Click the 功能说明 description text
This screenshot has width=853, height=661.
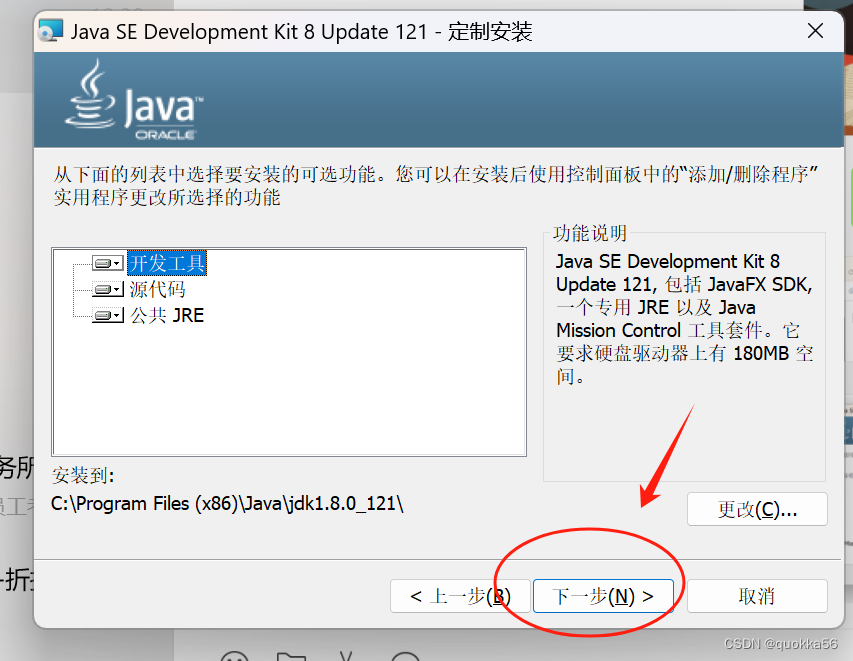[x=684, y=318]
